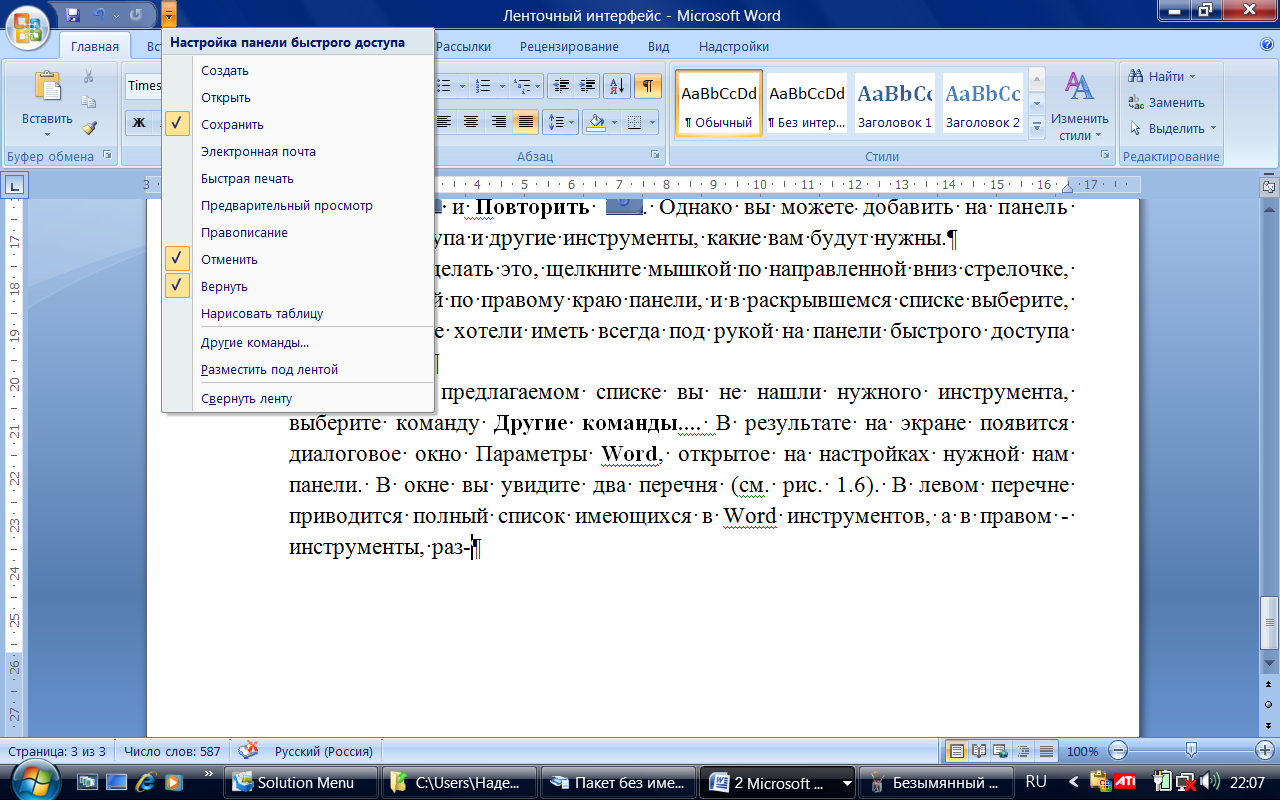Increase paragraph indent

pos(588,86)
